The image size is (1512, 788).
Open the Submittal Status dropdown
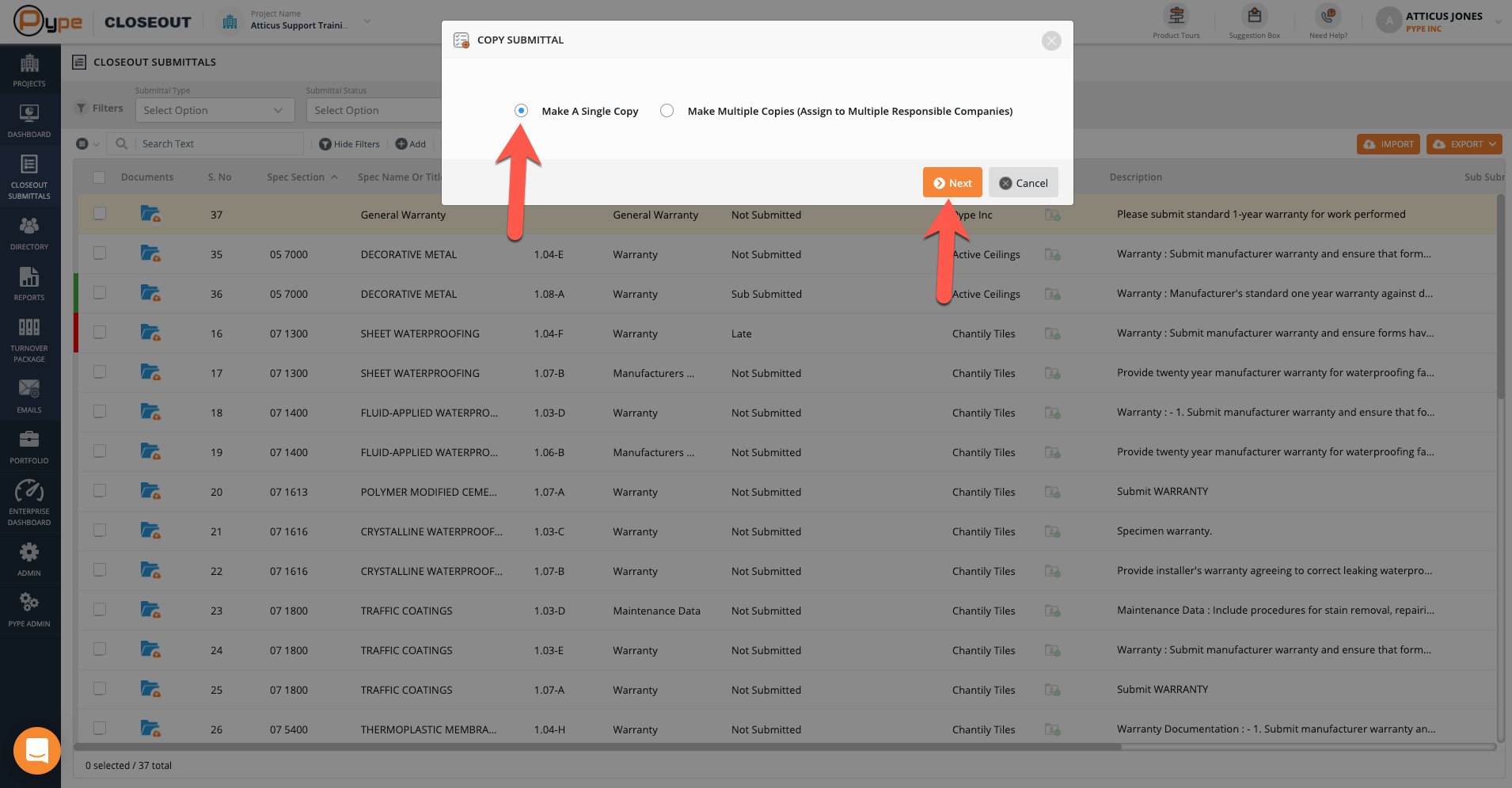pos(374,110)
